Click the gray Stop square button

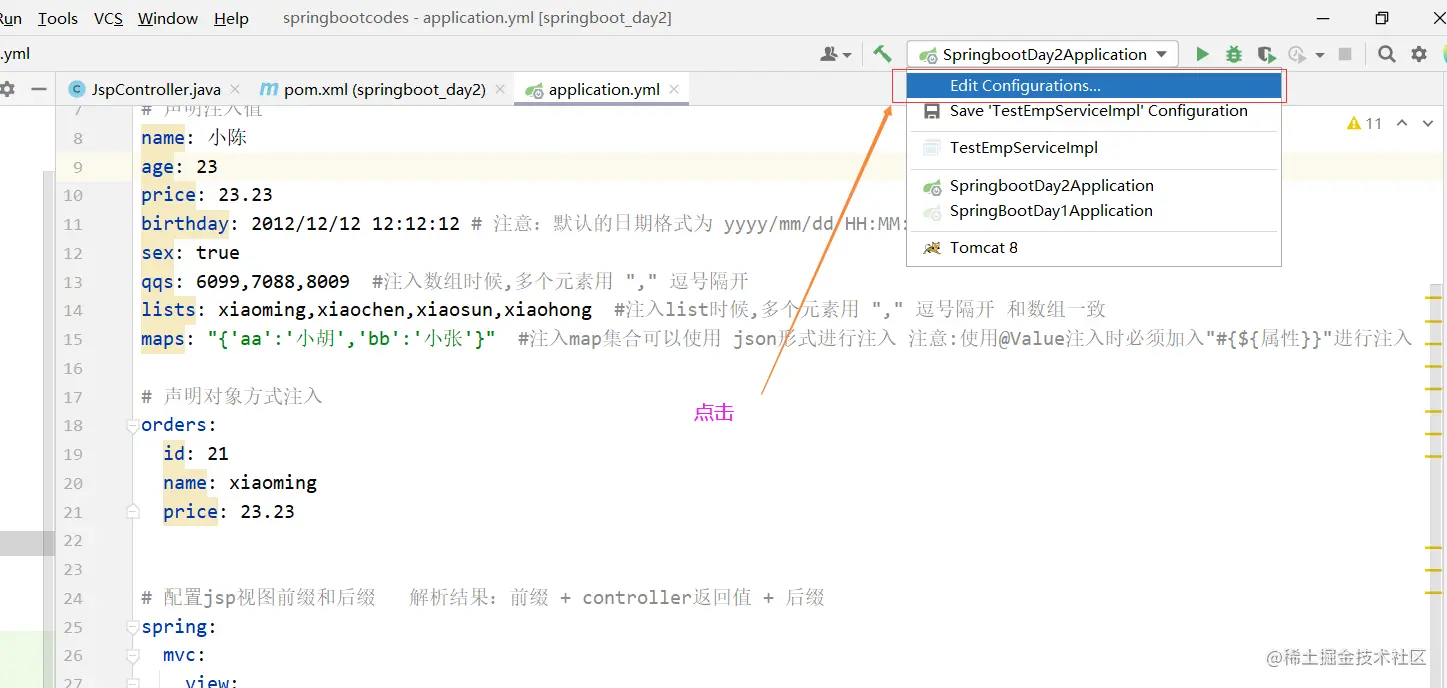[1345, 54]
